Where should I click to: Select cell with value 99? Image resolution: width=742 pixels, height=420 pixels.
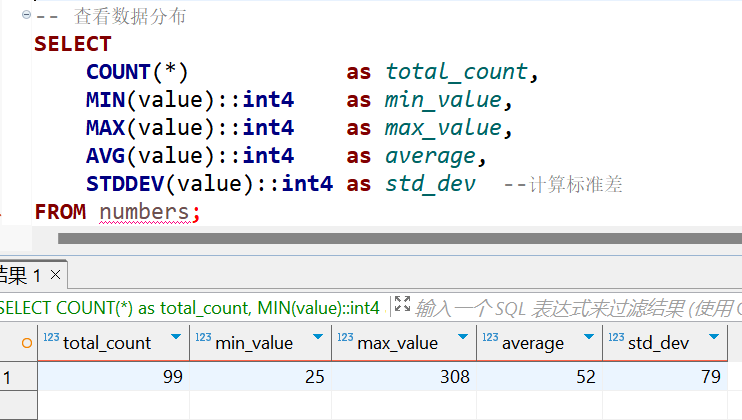[114, 377]
